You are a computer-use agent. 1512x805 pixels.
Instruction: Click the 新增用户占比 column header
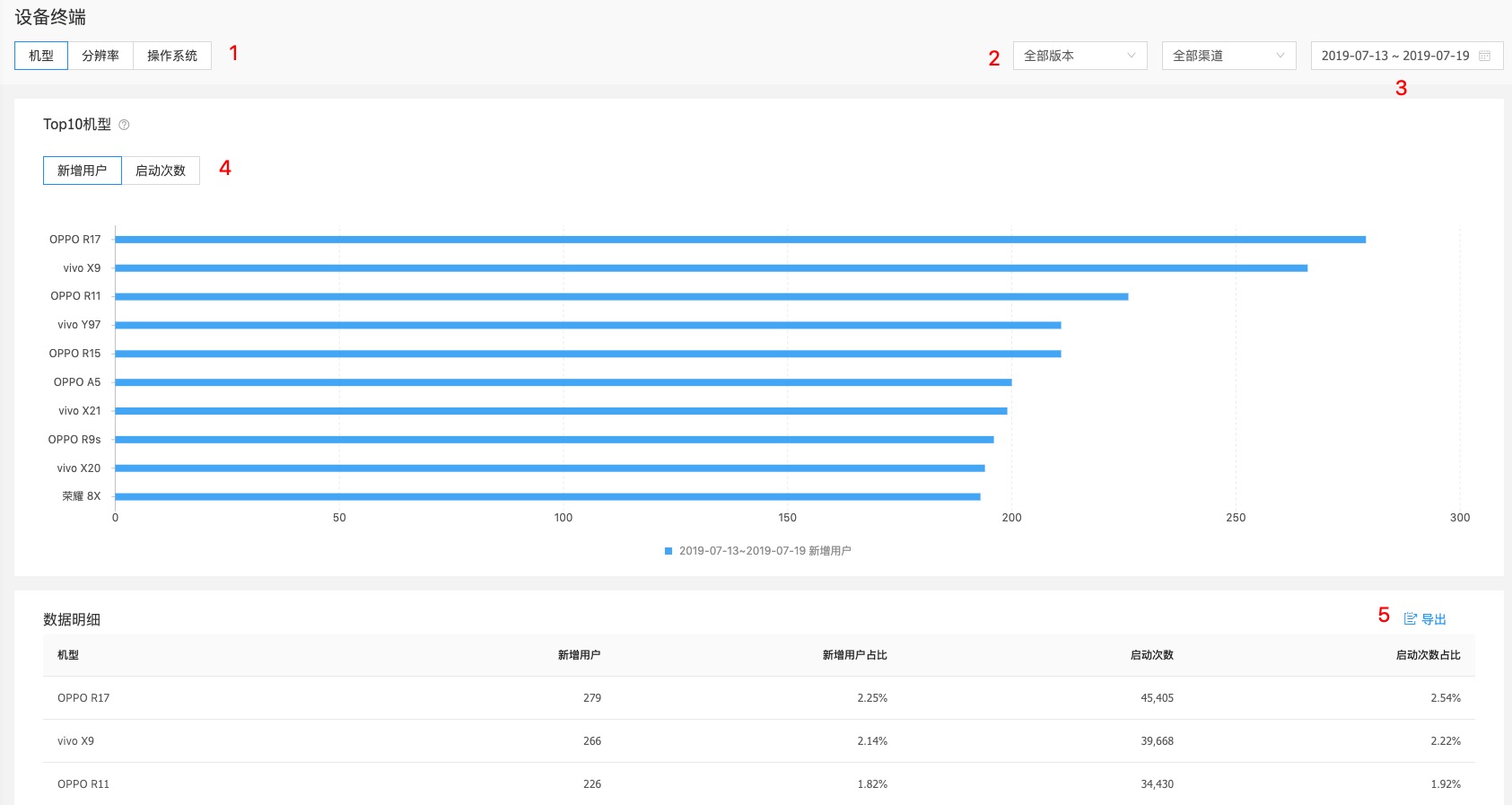(x=854, y=655)
